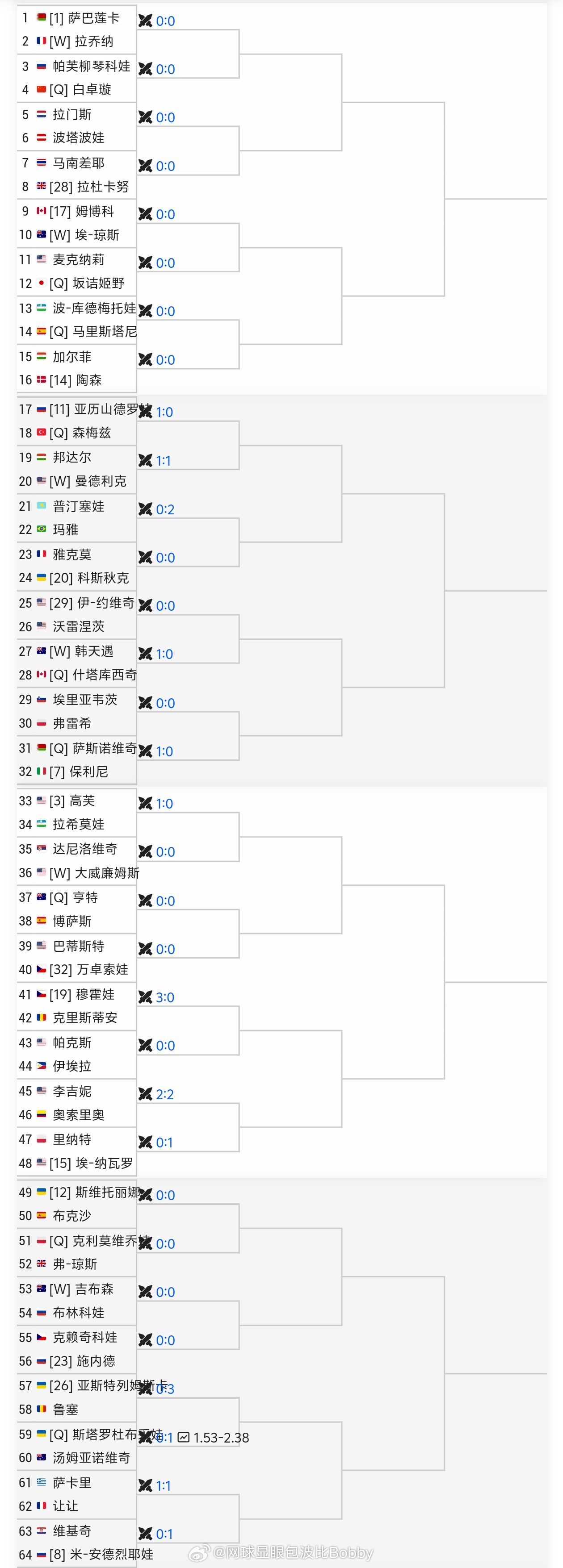This screenshot has height=1568, width=563.
Task: Click the 1.53-2.38 odds text
Action: 221,1437
